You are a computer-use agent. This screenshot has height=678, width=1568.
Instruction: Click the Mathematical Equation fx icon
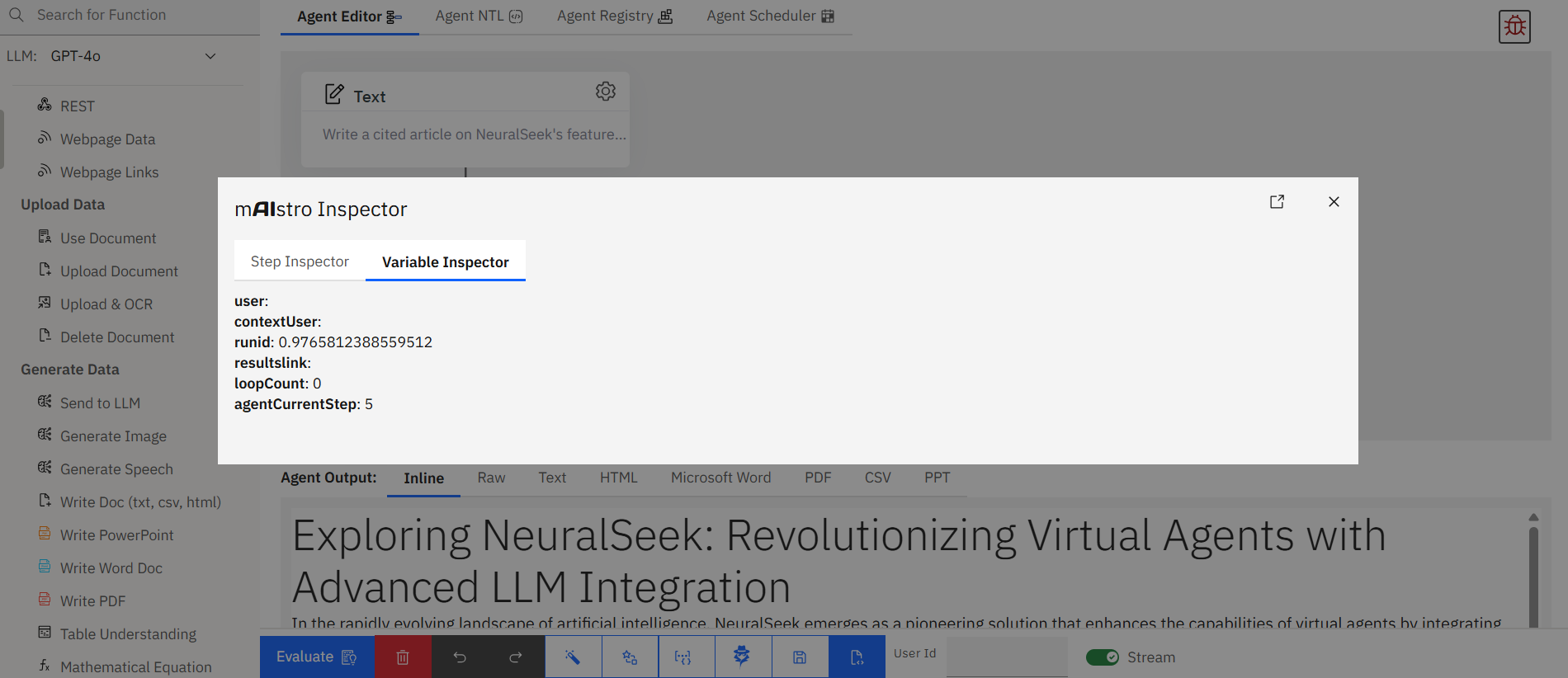(x=45, y=666)
